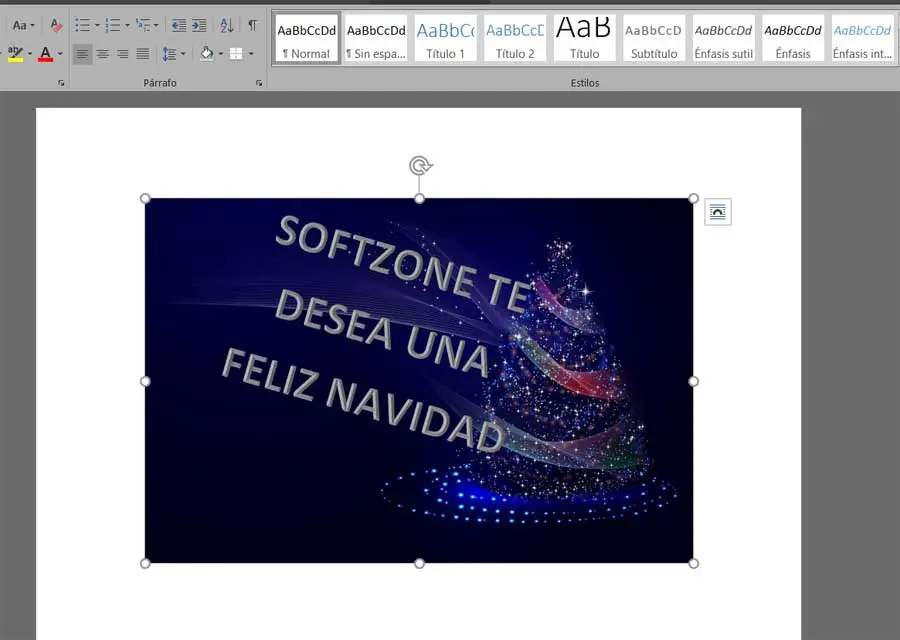Open the Párrafo dialog launcher

259,83
